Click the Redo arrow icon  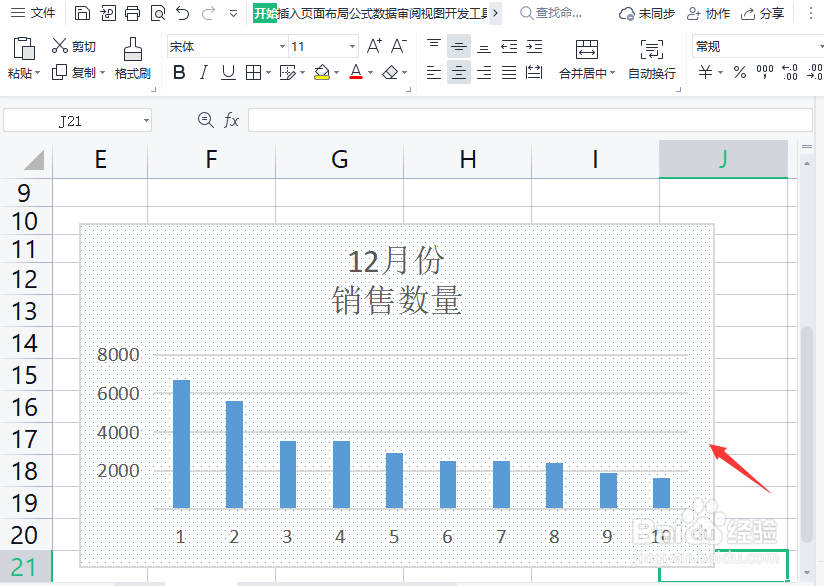[x=209, y=13]
